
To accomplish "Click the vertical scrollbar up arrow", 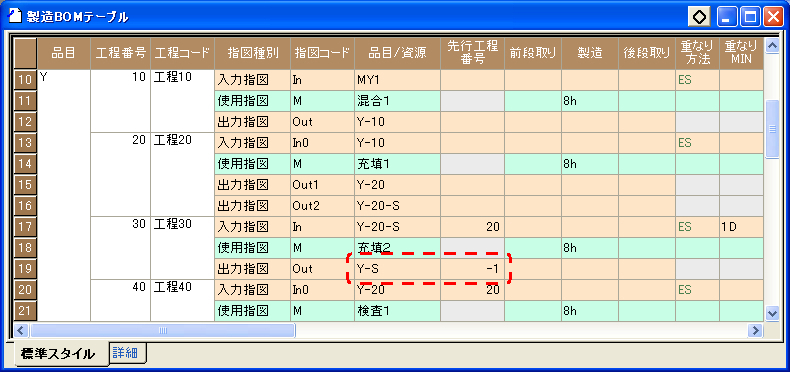I will click(x=772, y=46).
